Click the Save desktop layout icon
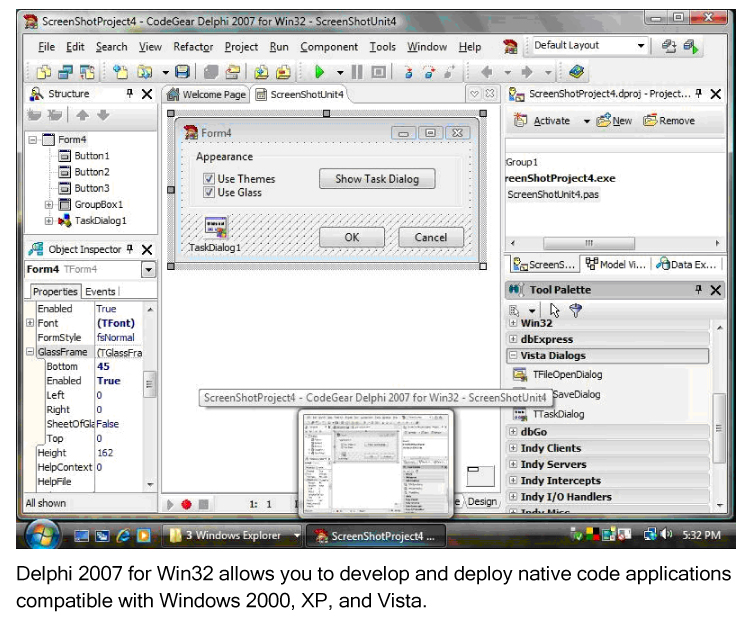The image size is (749, 635). [669, 46]
